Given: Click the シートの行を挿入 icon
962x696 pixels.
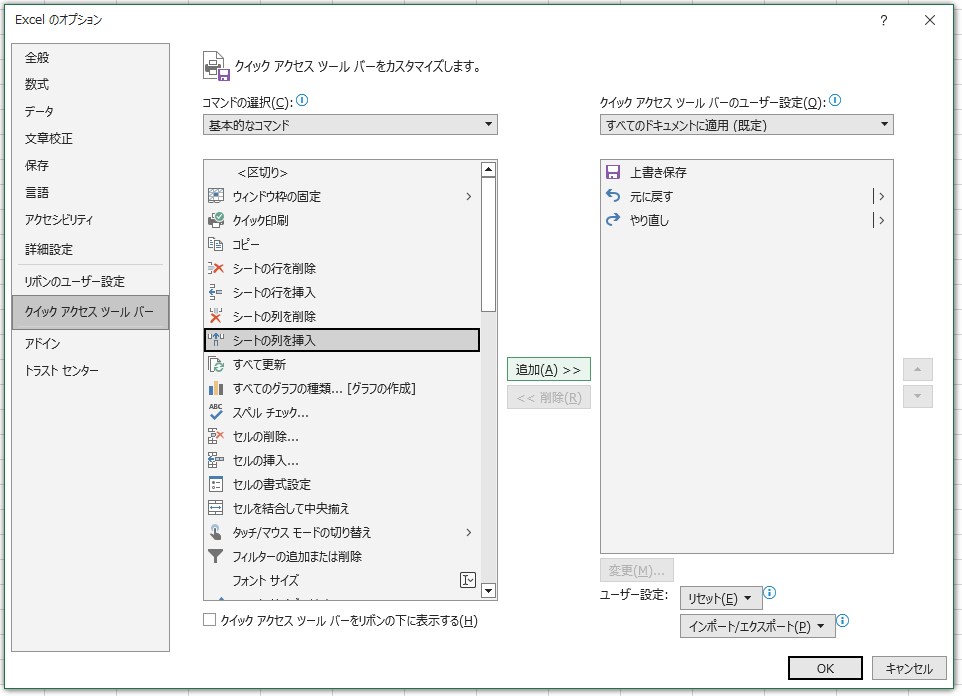Looking at the screenshot, I should coord(216,292).
